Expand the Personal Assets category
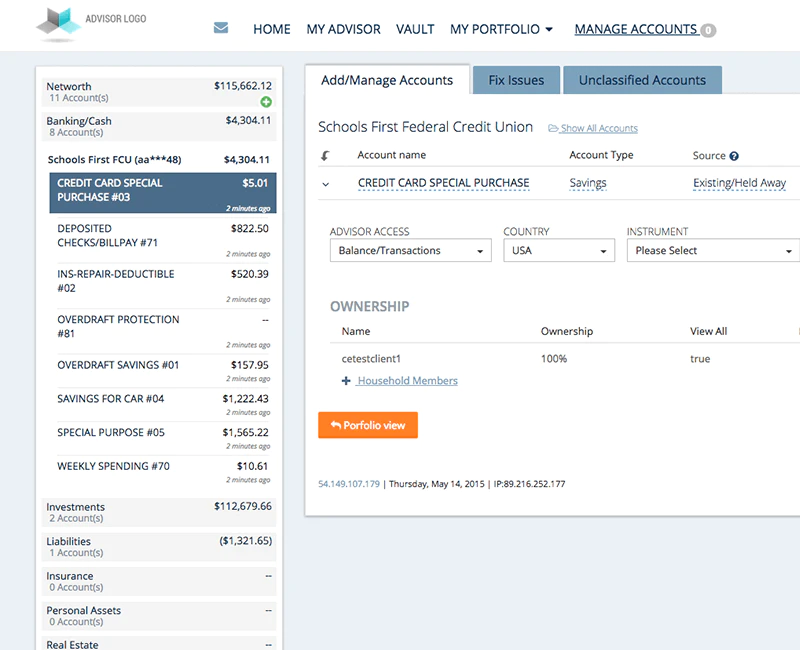 (x=159, y=616)
